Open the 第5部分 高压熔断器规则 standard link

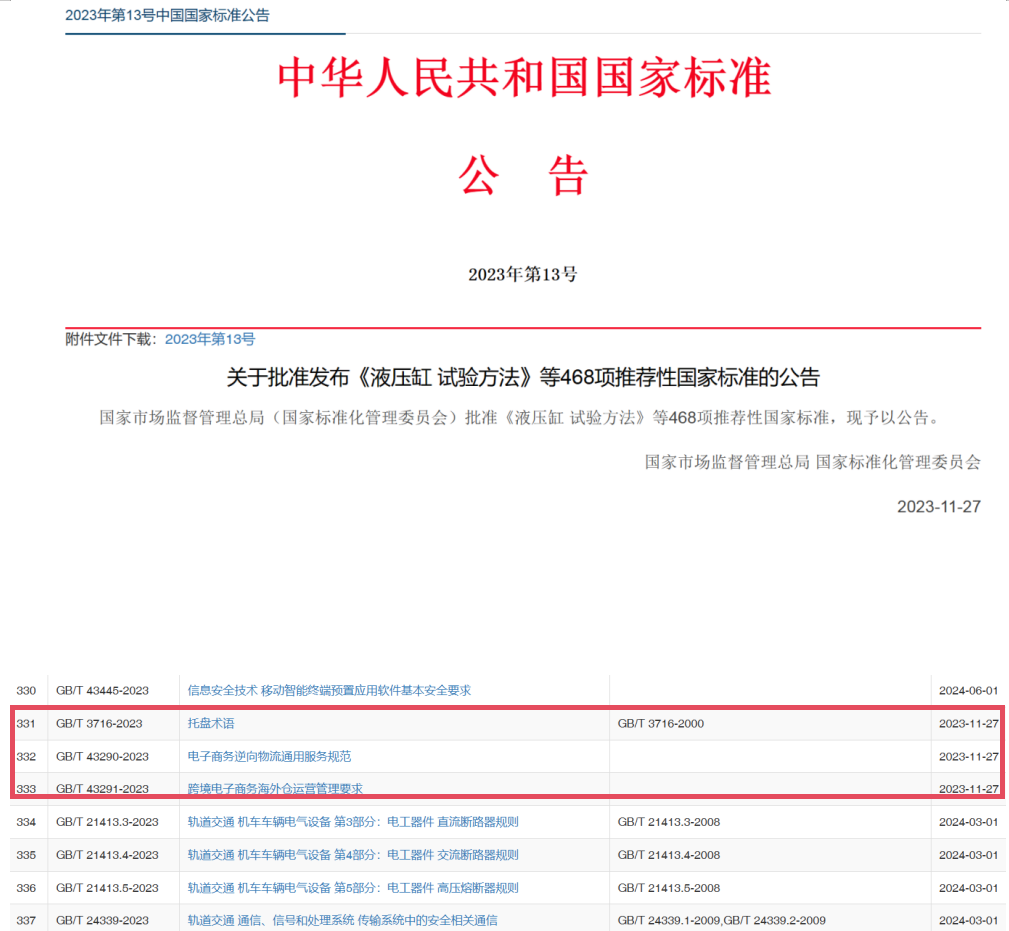point(353,888)
